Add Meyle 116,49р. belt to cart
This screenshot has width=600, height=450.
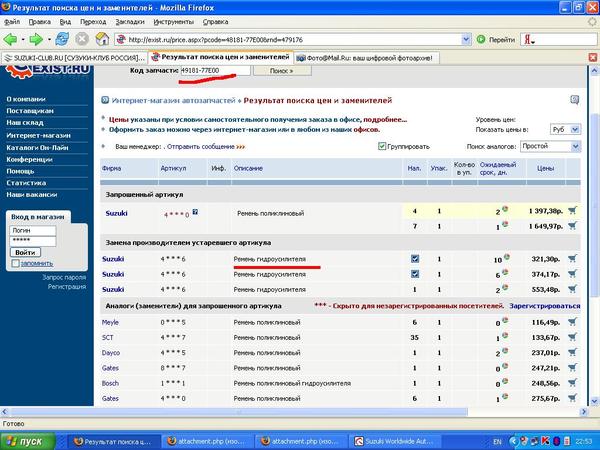[x=572, y=322]
